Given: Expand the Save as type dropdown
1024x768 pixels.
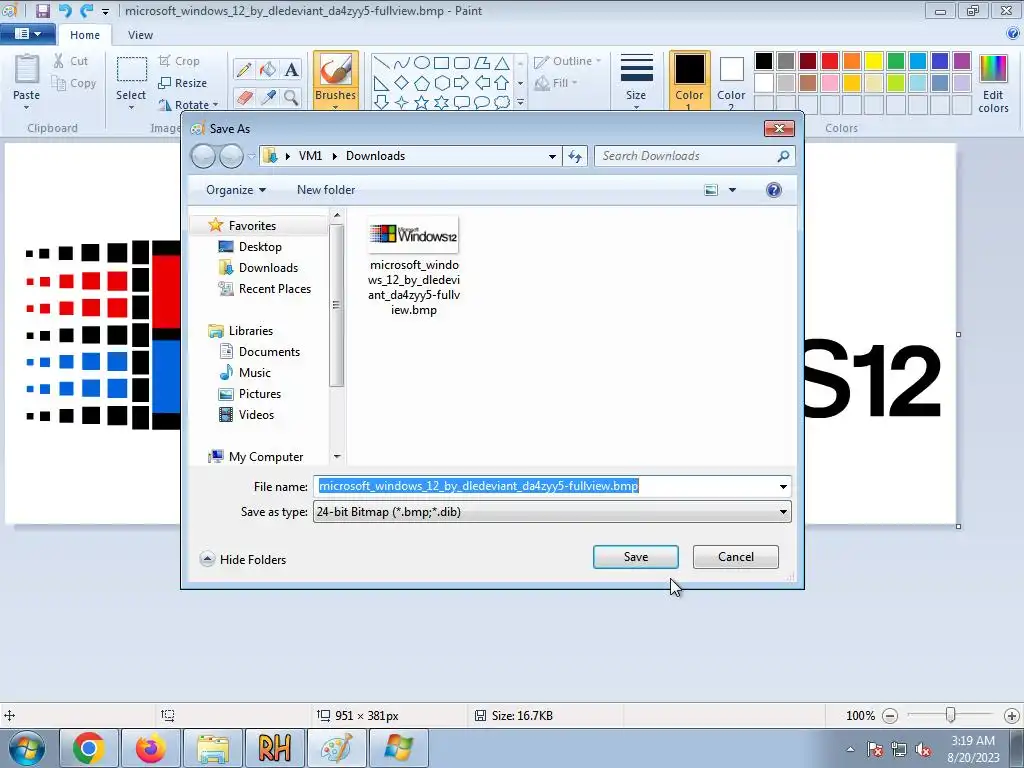Looking at the screenshot, I should 783,512.
